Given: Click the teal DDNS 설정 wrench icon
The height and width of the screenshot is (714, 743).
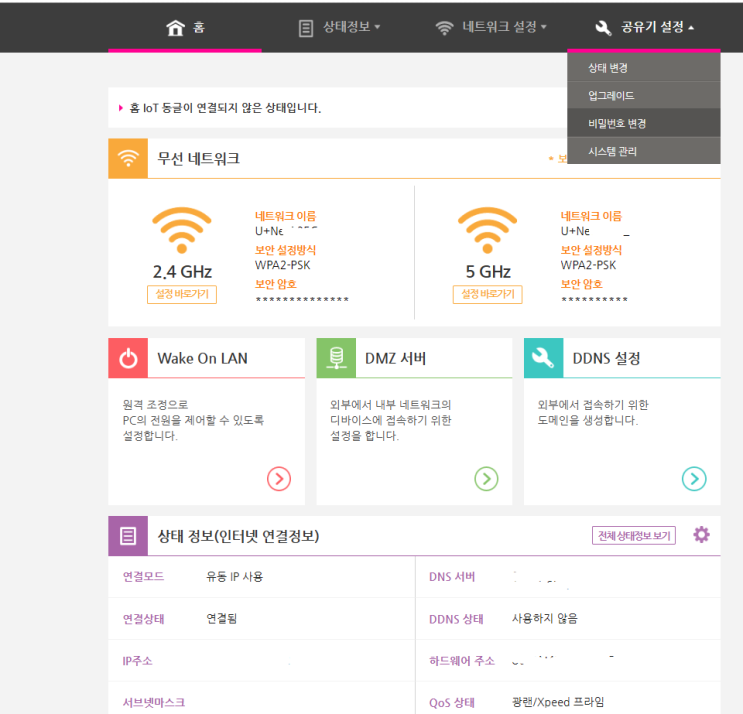Looking at the screenshot, I should tap(544, 358).
